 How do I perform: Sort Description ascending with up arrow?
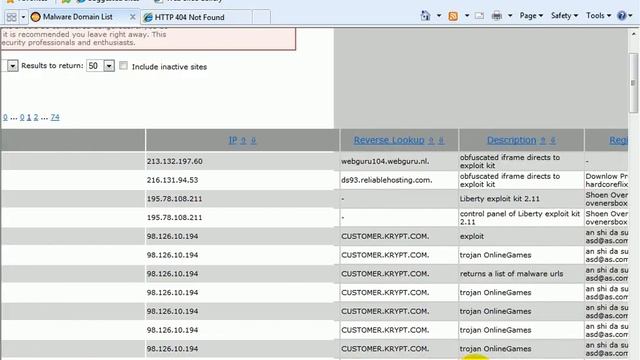543,140
